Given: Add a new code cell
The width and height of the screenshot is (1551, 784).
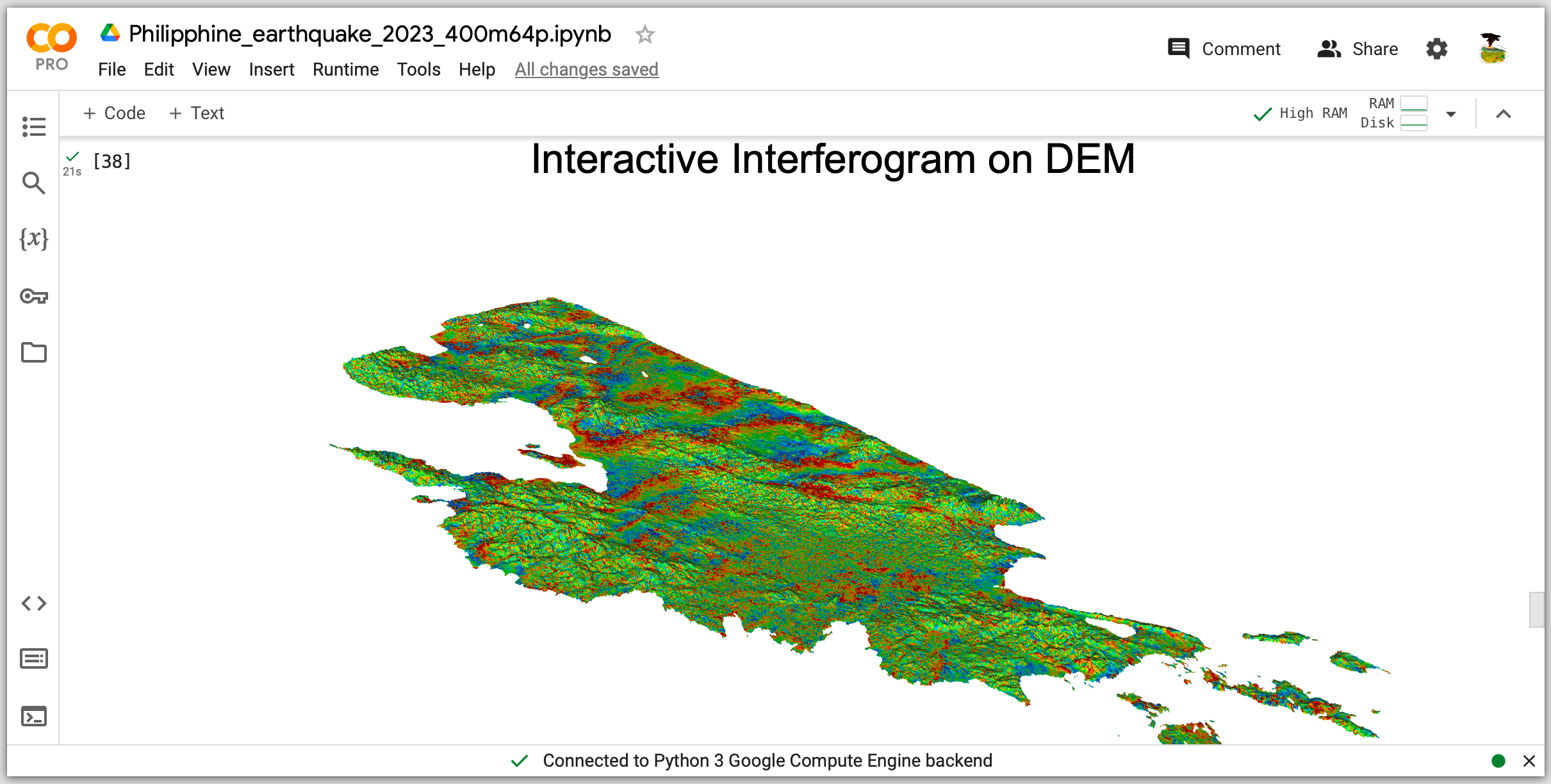Looking at the screenshot, I should coord(115,113).
